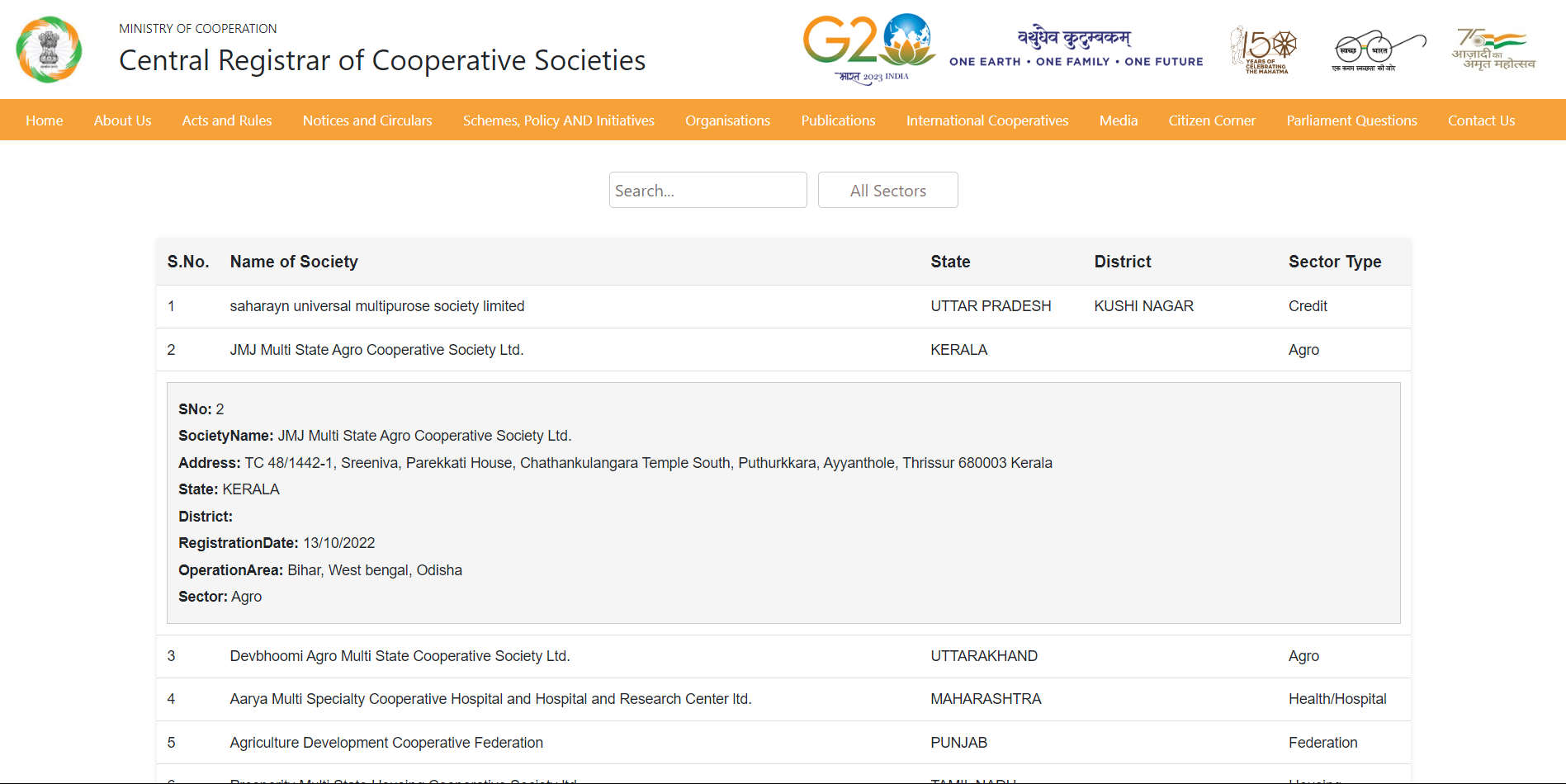The image size is (1566, 784).
Task: Select the Citizen Corner menu item
Action: pyautogui.click(x=1211, y=120)
